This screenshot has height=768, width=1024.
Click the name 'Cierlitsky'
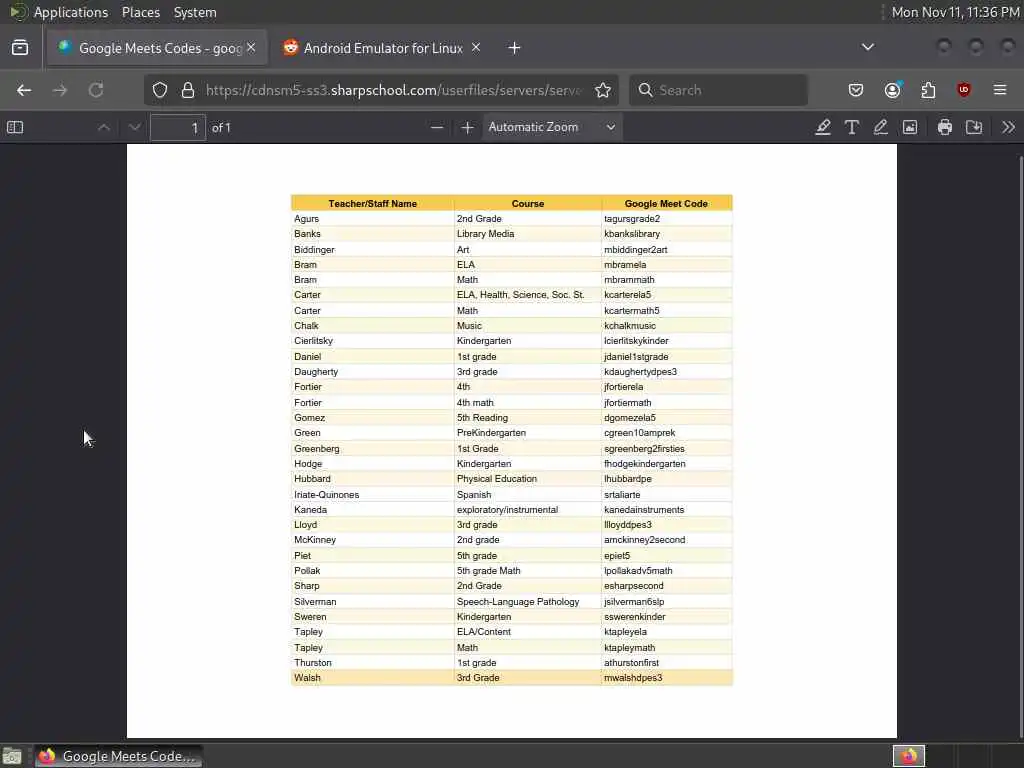click(313, 341)
